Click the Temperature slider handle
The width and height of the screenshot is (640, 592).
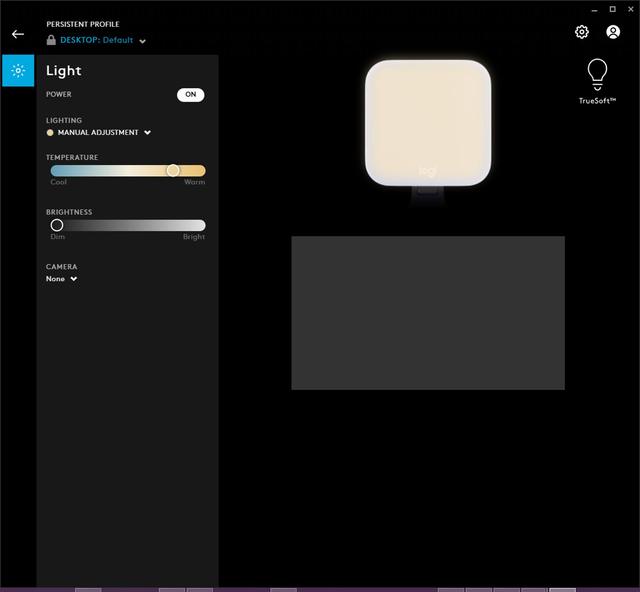(x=173, y=170)
